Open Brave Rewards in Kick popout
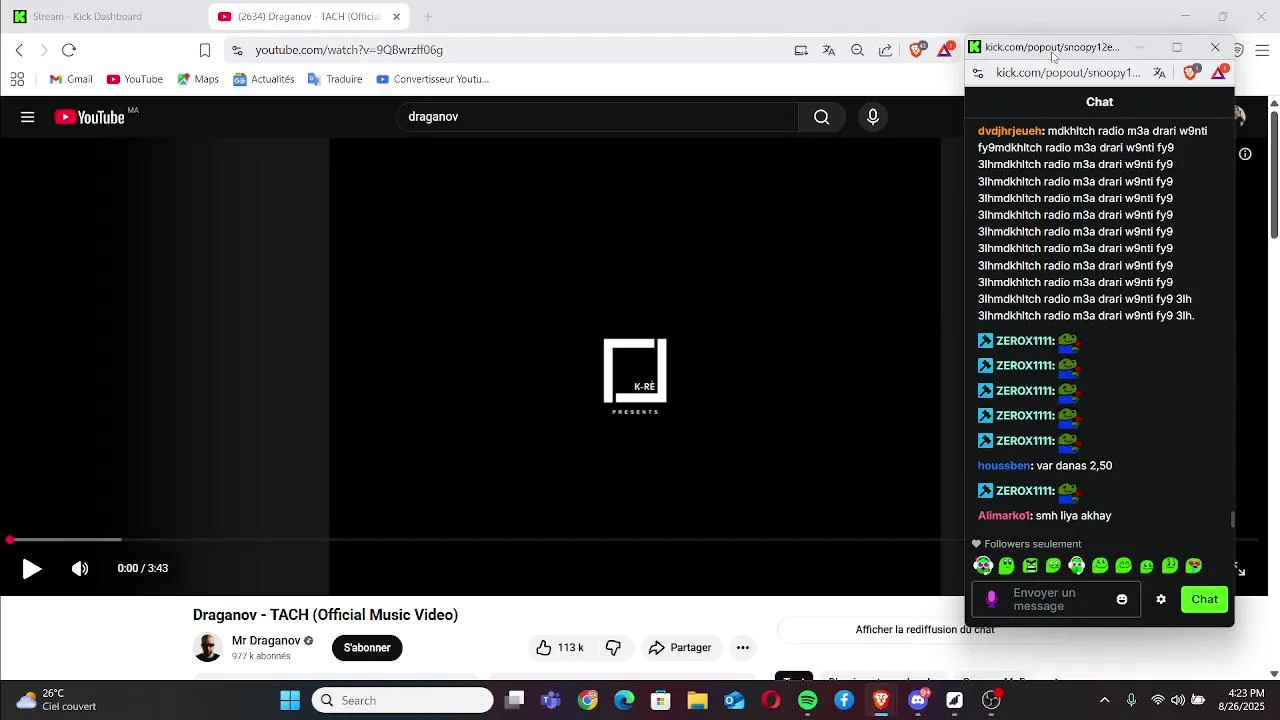Image resolution: width=1280 pixels, height=720 pixels. [x=1219, y=72]
